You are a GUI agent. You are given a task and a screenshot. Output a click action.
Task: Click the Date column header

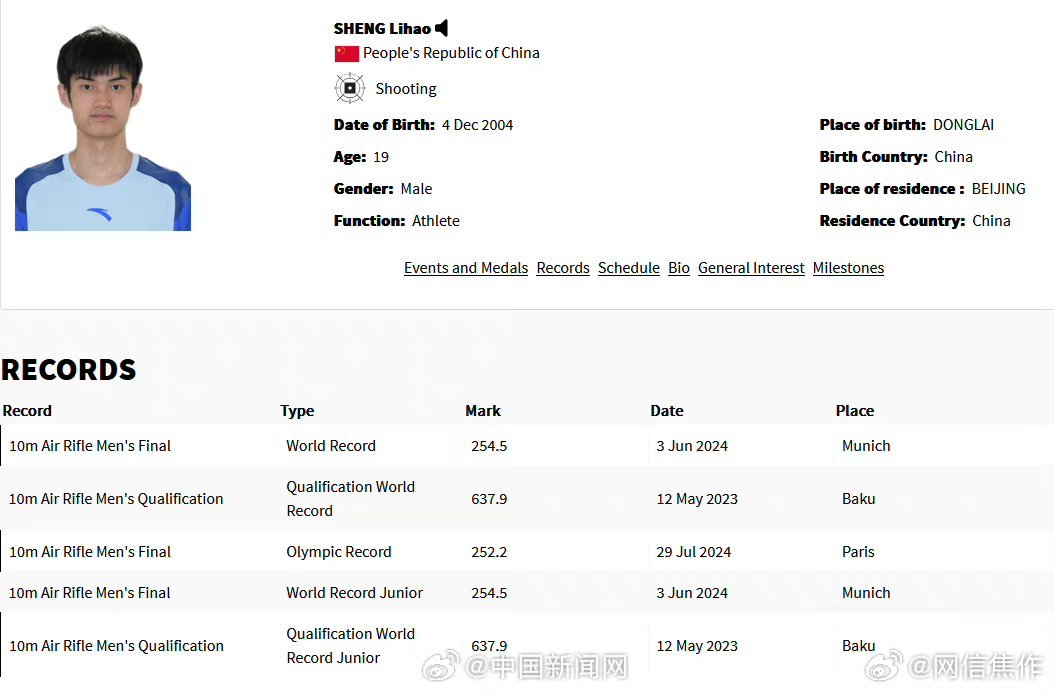pyautogui.click(x=667, y=411)
